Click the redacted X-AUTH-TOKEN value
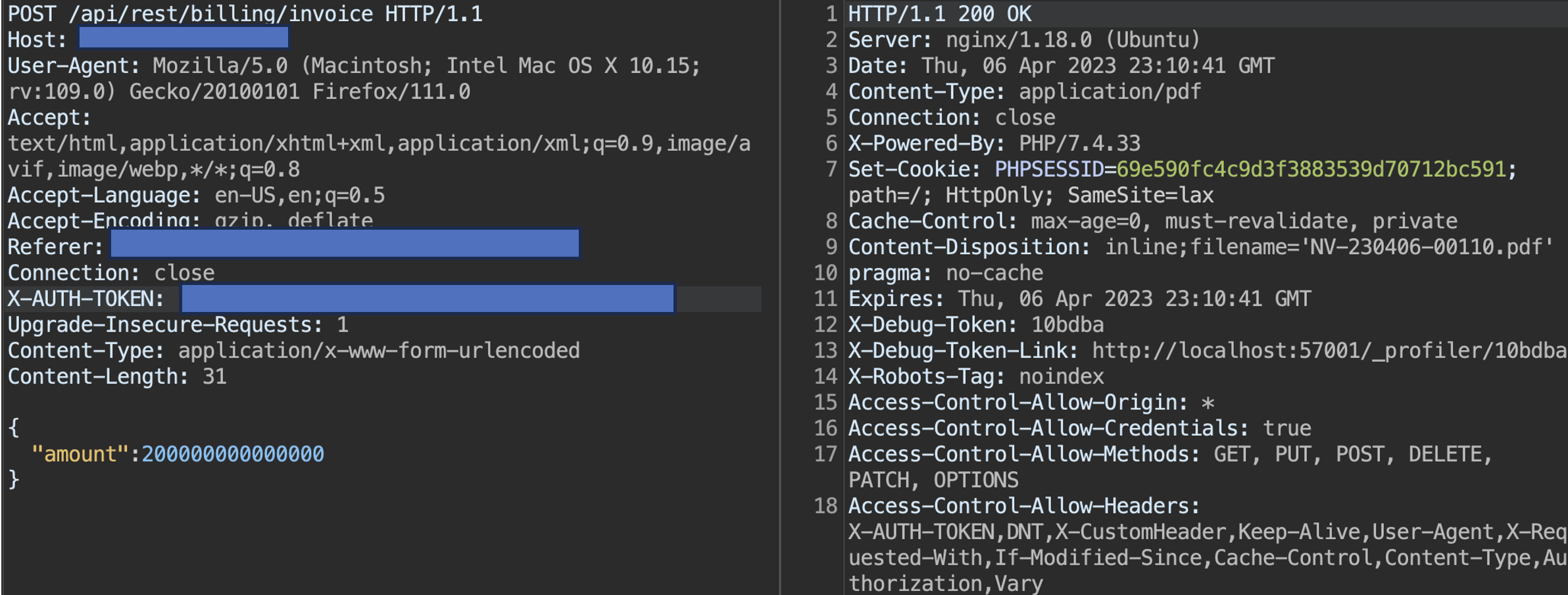 pos(428,299)
